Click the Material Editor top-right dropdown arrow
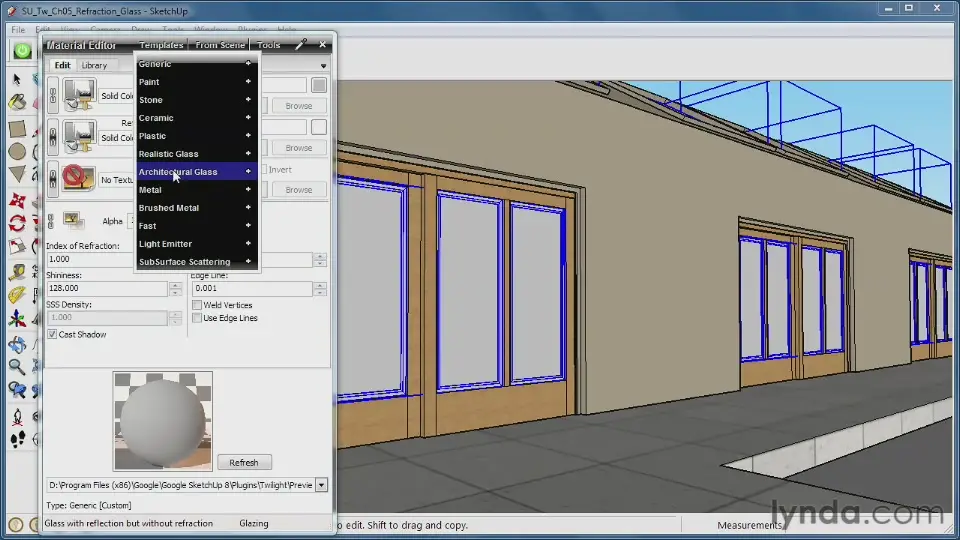This screenshot has width=960, height=540. click(x=323, y=66)
